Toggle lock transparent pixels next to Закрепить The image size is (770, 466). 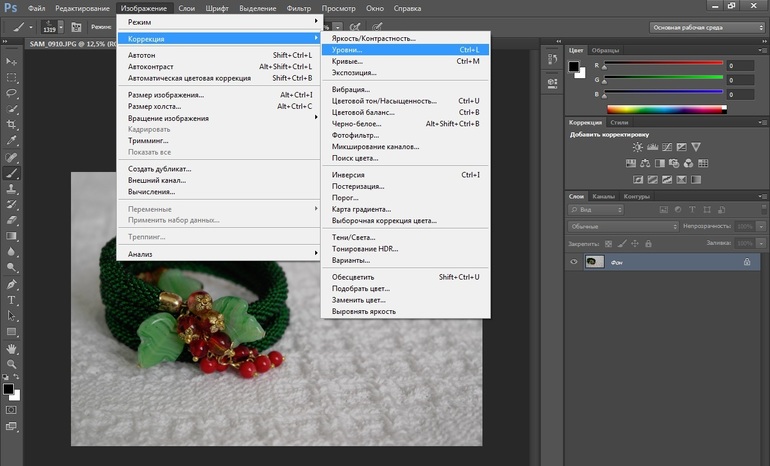click(x=609, y=242)
